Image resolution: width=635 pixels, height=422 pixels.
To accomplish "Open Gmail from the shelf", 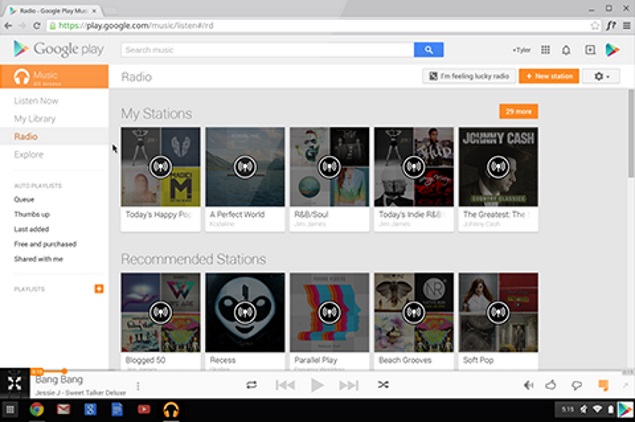I will 63,410.
